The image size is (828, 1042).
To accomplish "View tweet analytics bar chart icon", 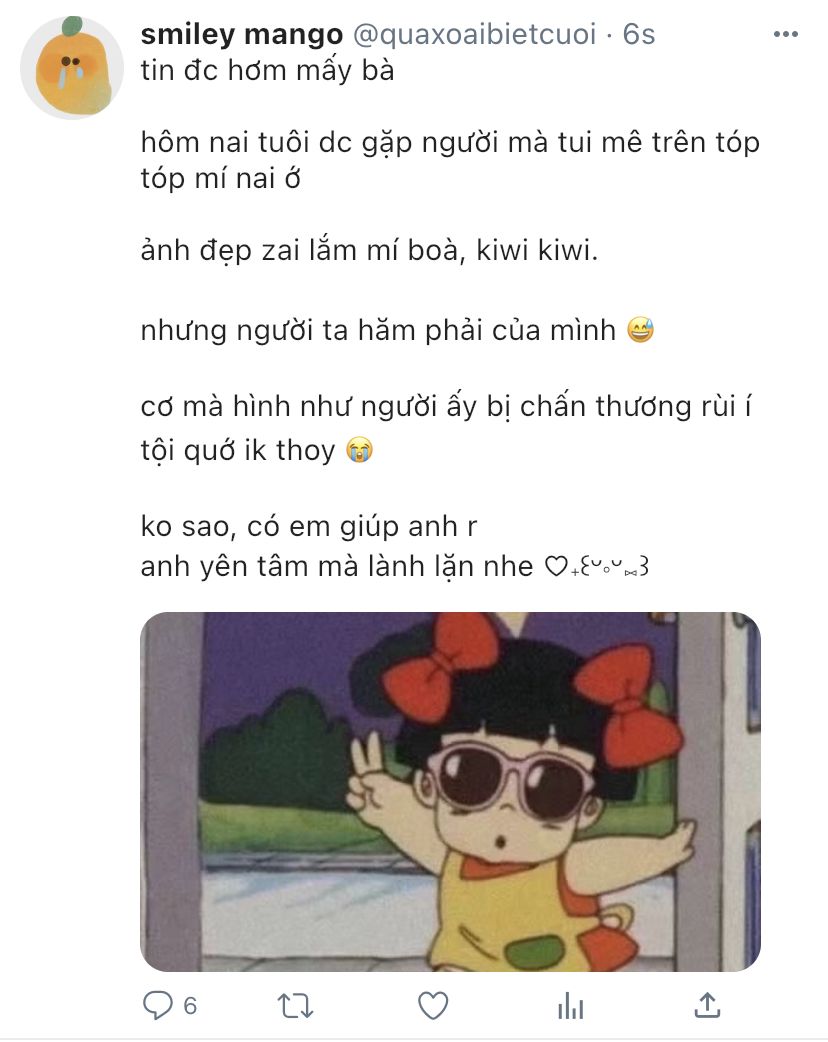I will 571,1005.
